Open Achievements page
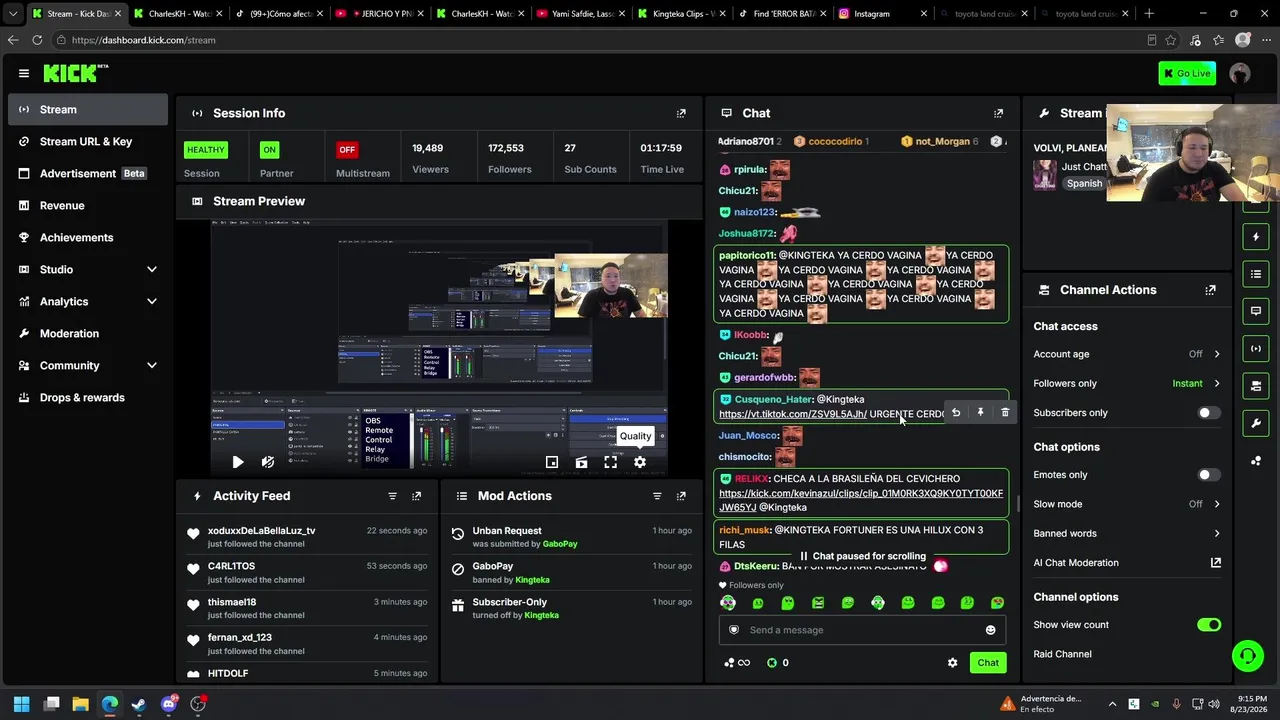The height and width of the screenshot is (720, 1280). 88,238
